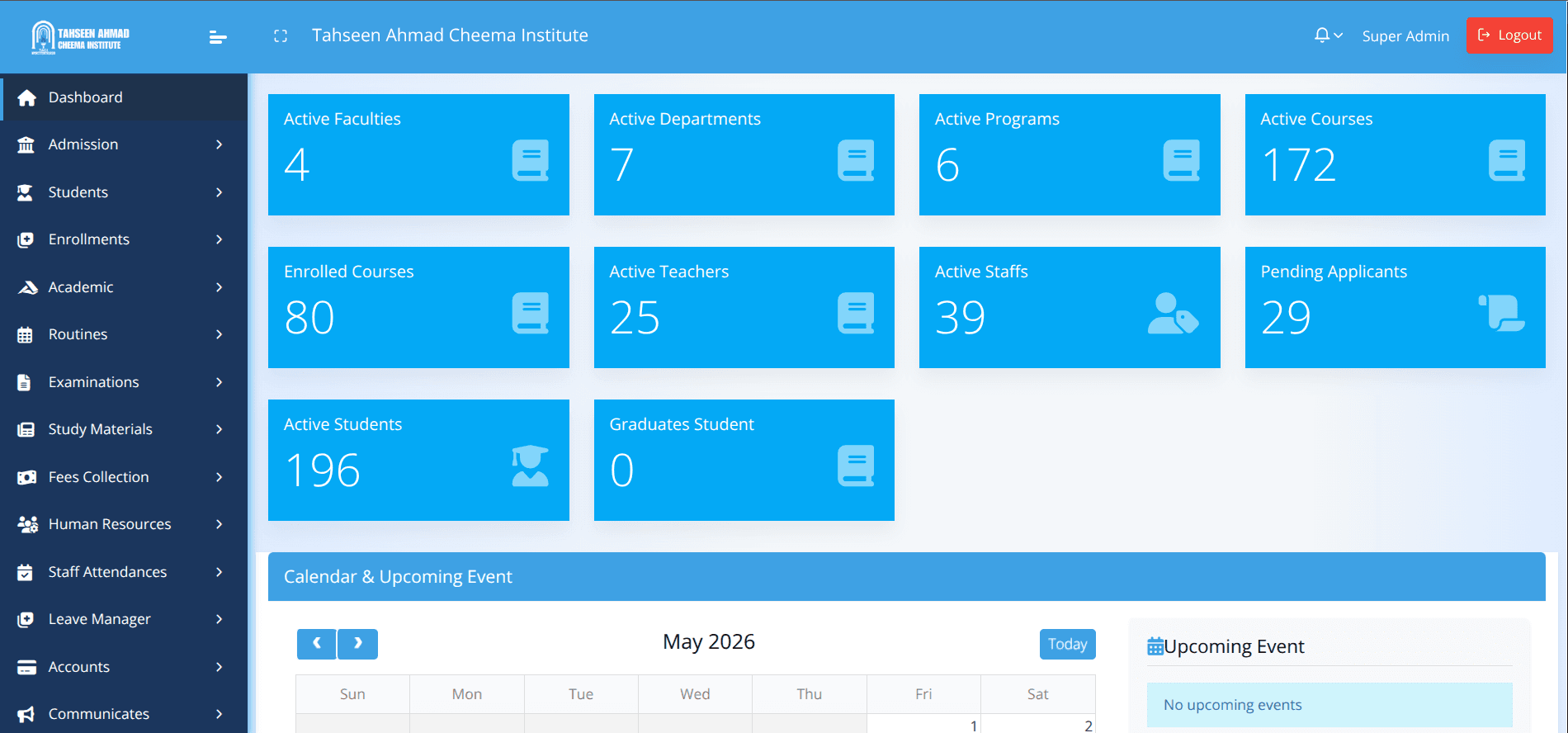Click the book icon in Active Programs card
The height and width of the screenshot is (733, 1568).
pyautogui.click(x=1181, y=160)
